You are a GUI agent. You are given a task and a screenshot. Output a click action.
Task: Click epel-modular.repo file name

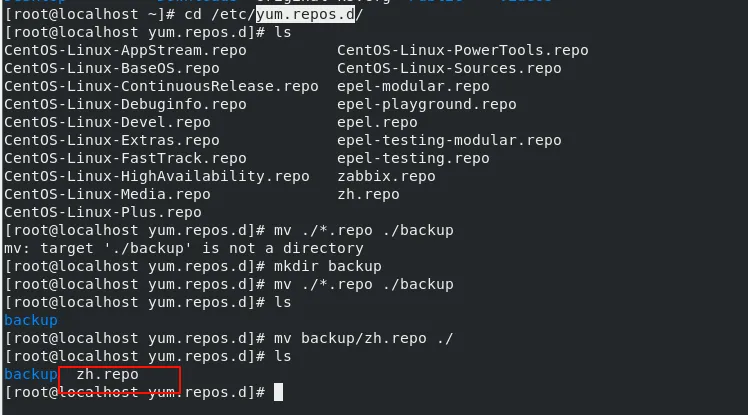(413, 86)
